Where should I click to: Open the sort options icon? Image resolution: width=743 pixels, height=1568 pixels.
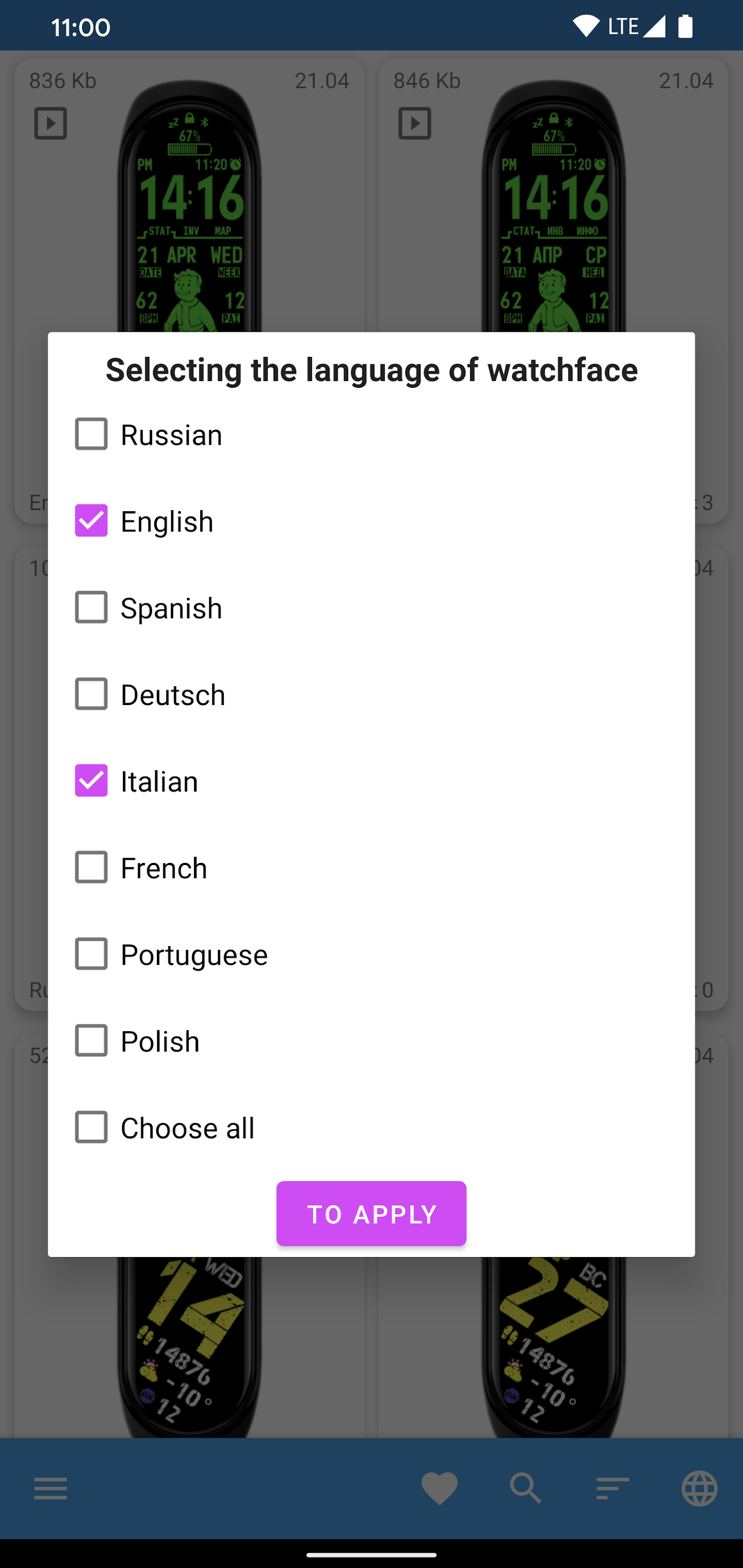coord(613,1488)
